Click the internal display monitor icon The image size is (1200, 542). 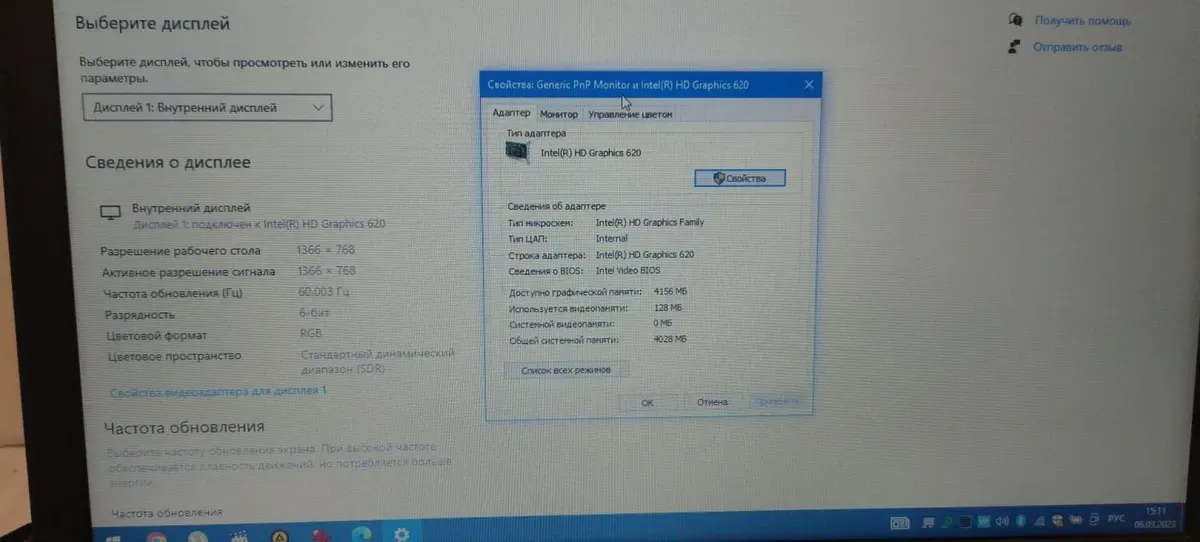[110, 212]
